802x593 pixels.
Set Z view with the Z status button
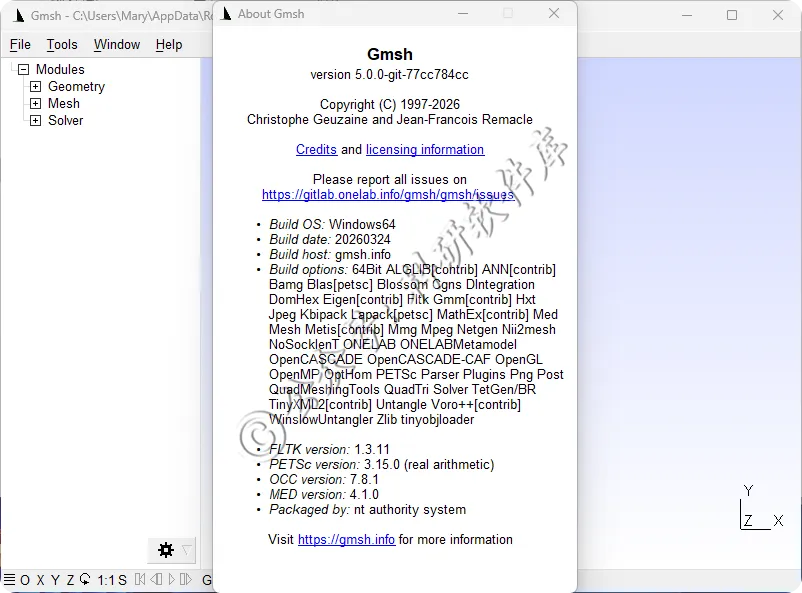pos(70,580)
